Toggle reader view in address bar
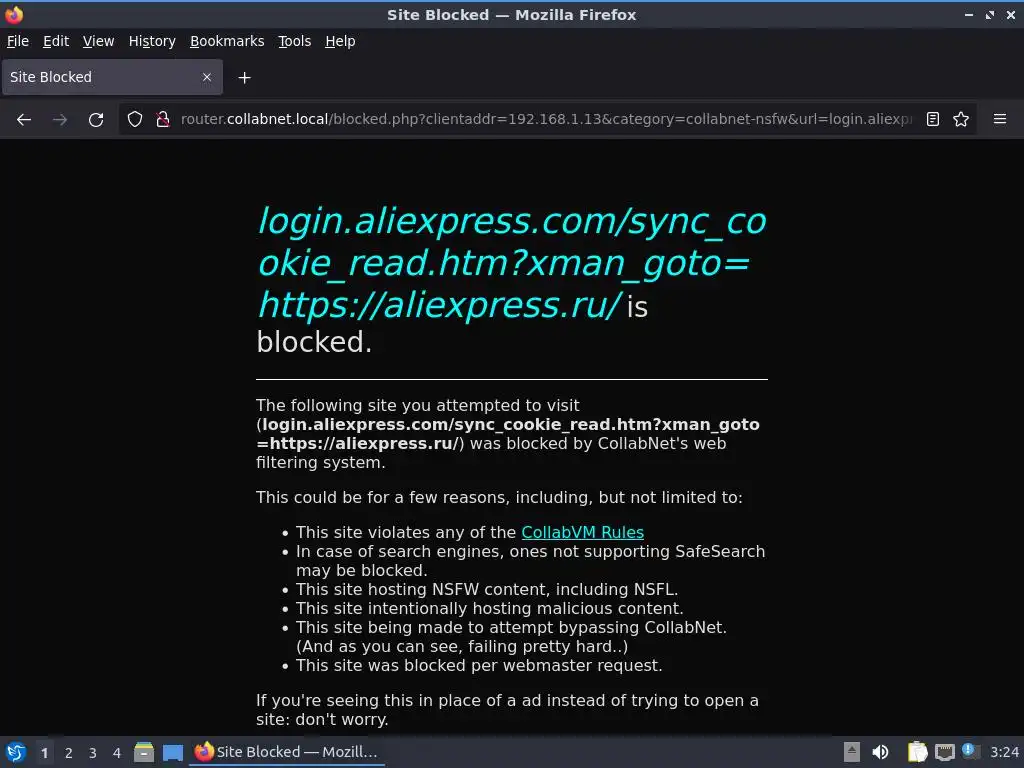The height and width of the screenshot is (768, 1024). (x=933, y=120)
